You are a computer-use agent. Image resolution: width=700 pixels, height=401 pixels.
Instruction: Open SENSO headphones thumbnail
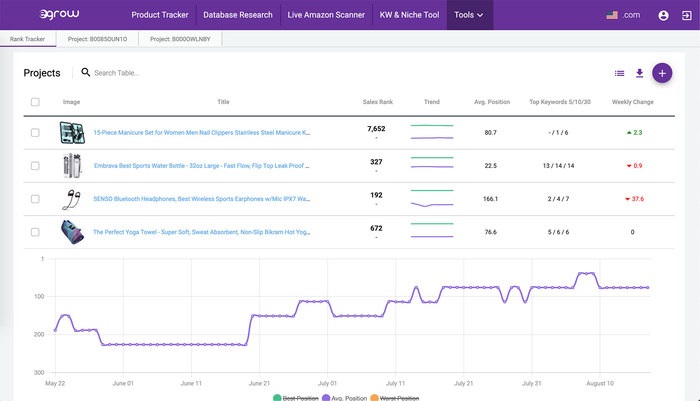(x=71, y=199)
